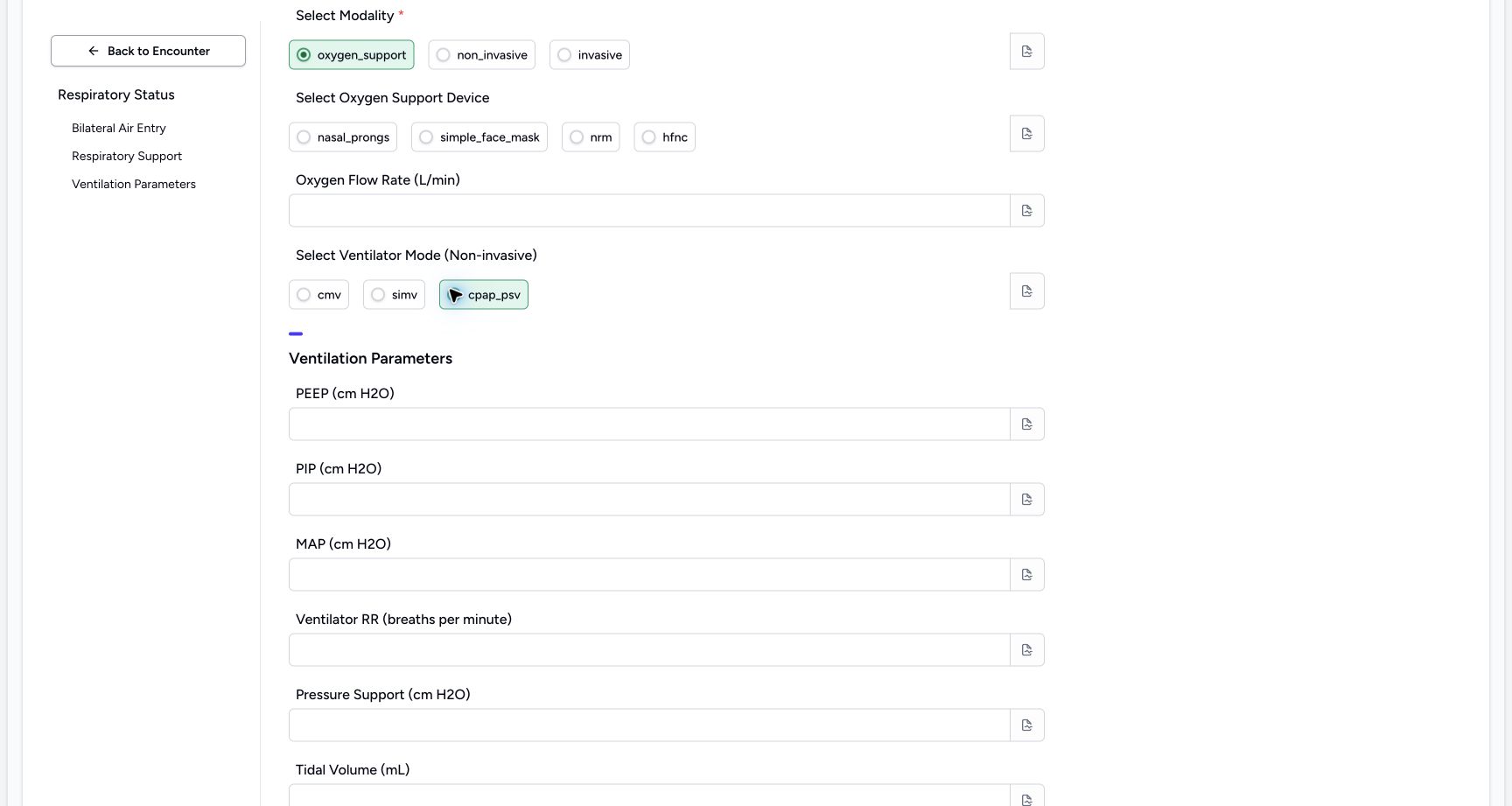Viewport: 1512px width, 806px height.
Task: Jump to Respiratory Support section
Action: click(127, 156)
